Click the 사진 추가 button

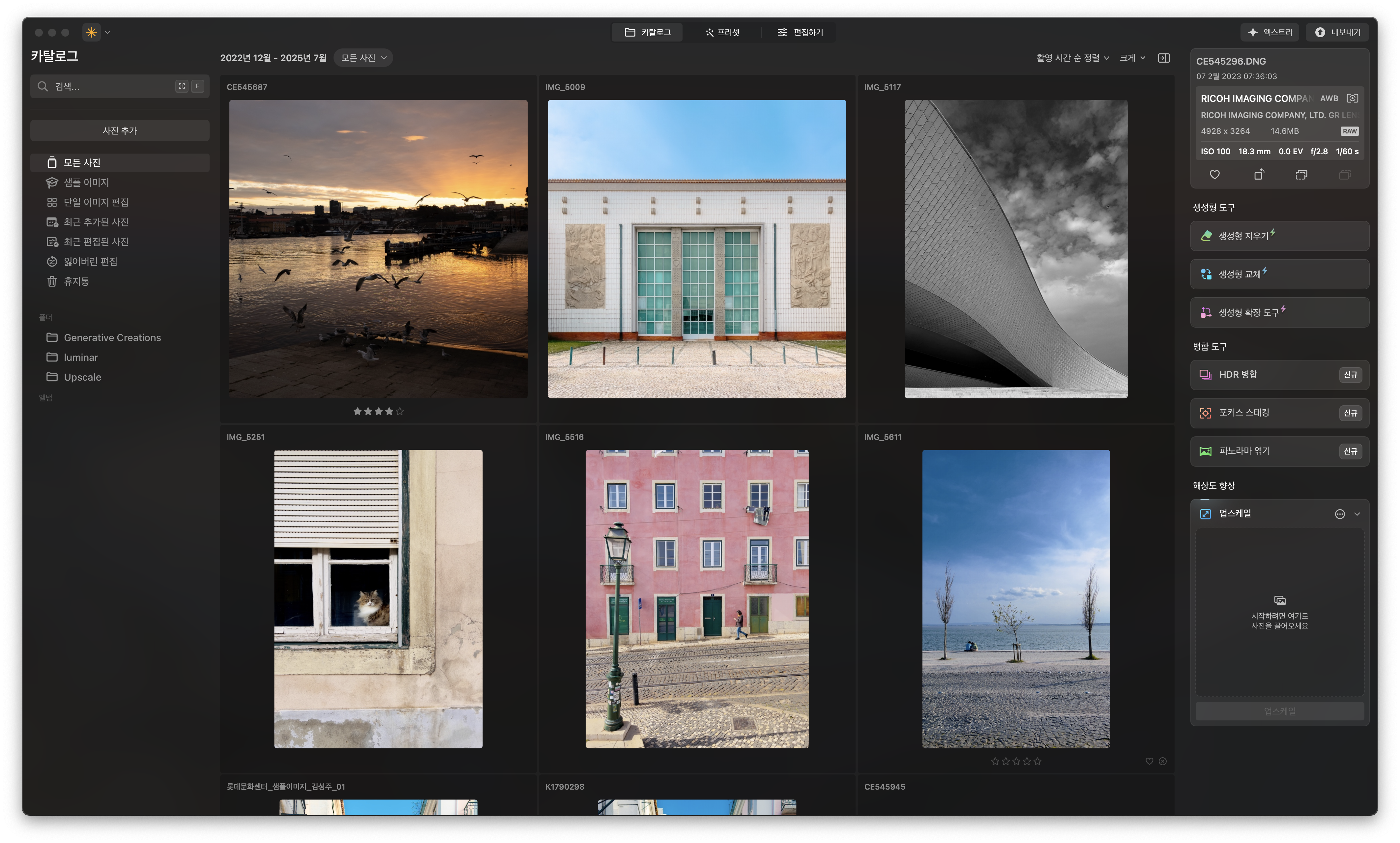[120, 131]
